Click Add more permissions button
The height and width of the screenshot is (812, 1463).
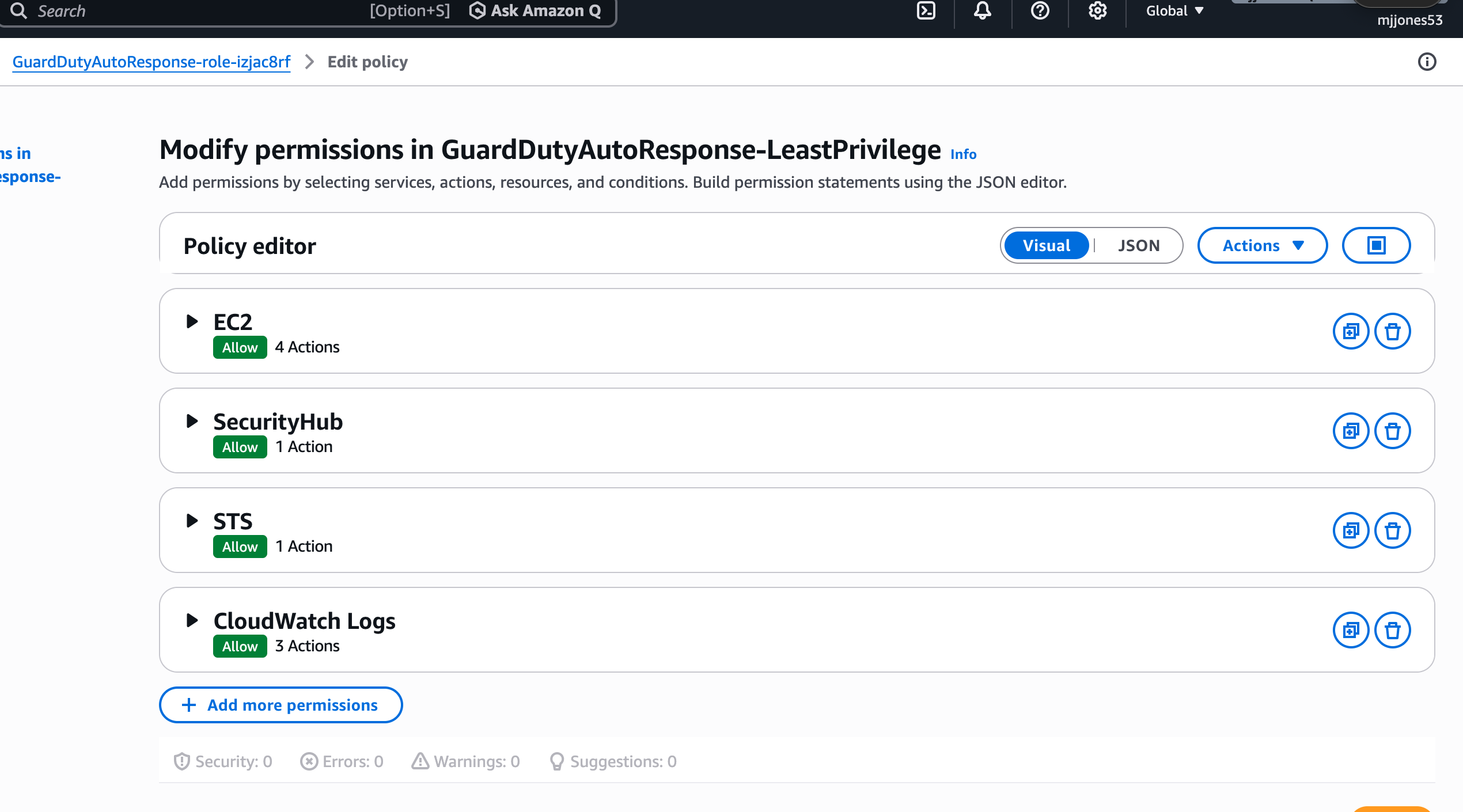click(281, 705)
